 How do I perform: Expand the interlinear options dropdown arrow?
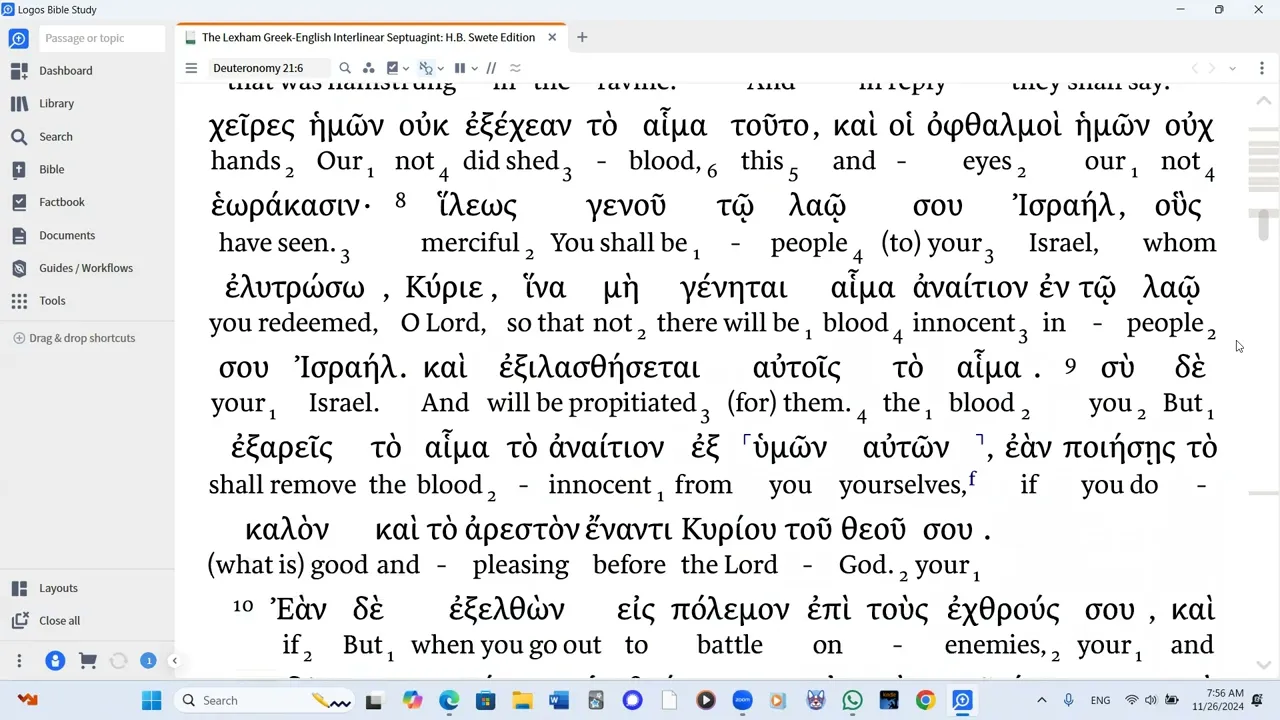pos(441,69)
